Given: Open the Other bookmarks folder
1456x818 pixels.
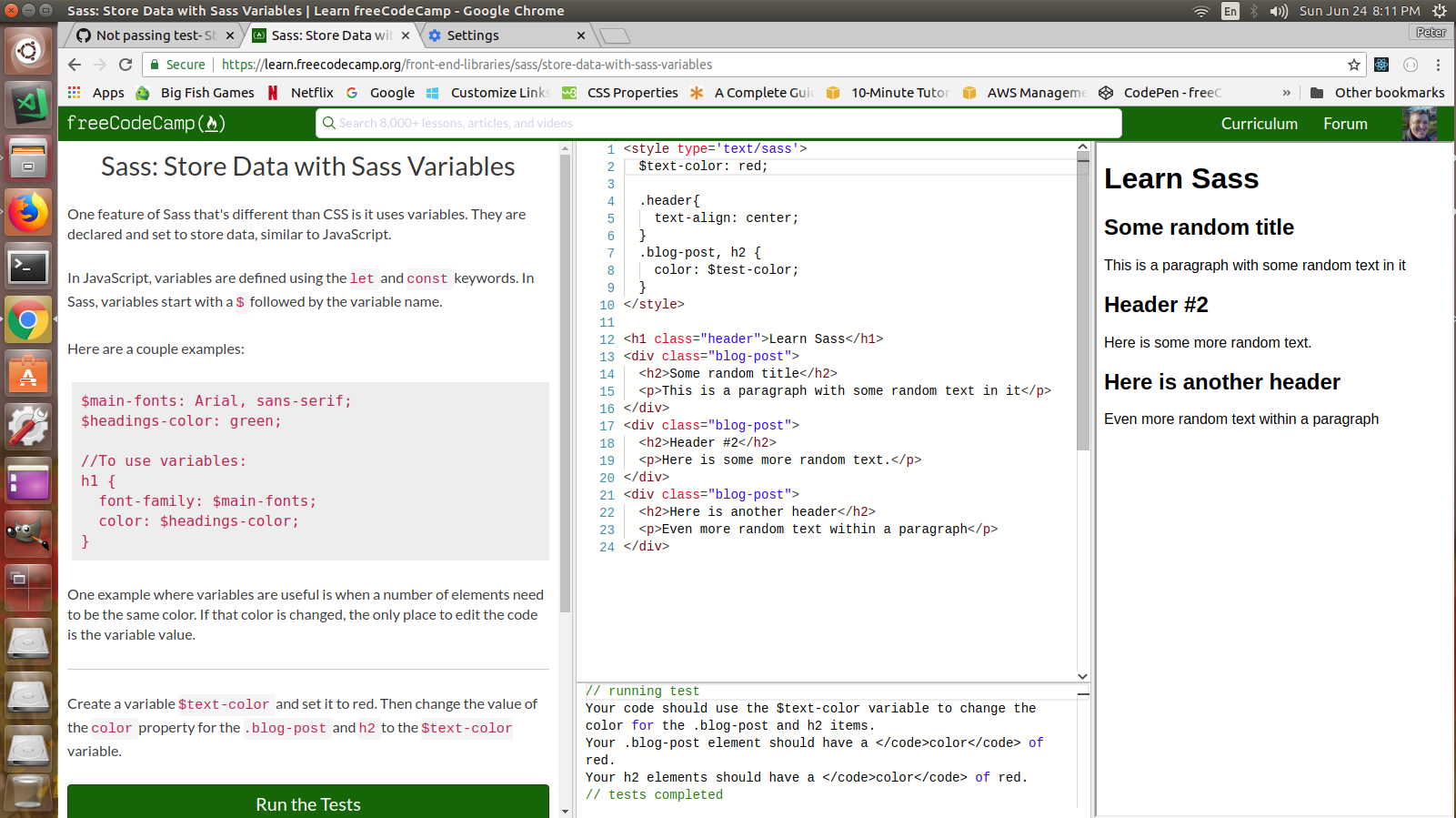Looking at the screenshot, I should 1377,93.
